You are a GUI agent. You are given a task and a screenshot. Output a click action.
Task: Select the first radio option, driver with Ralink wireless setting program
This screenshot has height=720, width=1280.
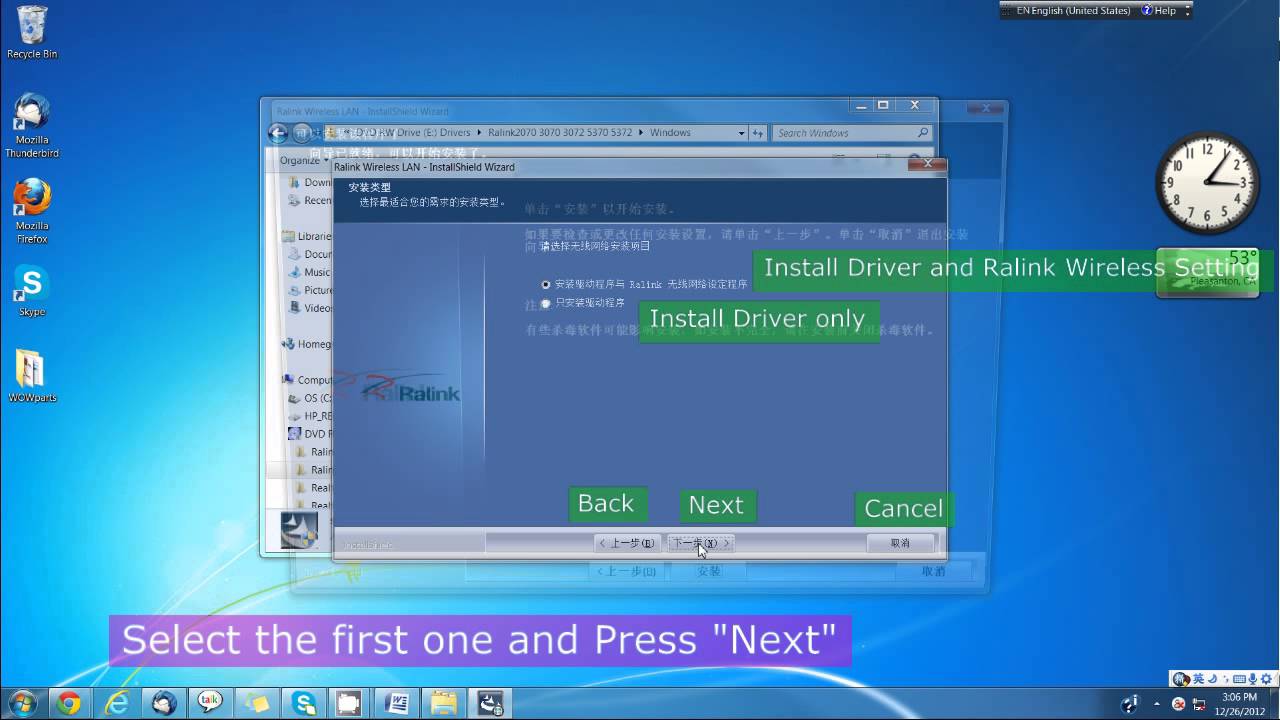point(546,285)
